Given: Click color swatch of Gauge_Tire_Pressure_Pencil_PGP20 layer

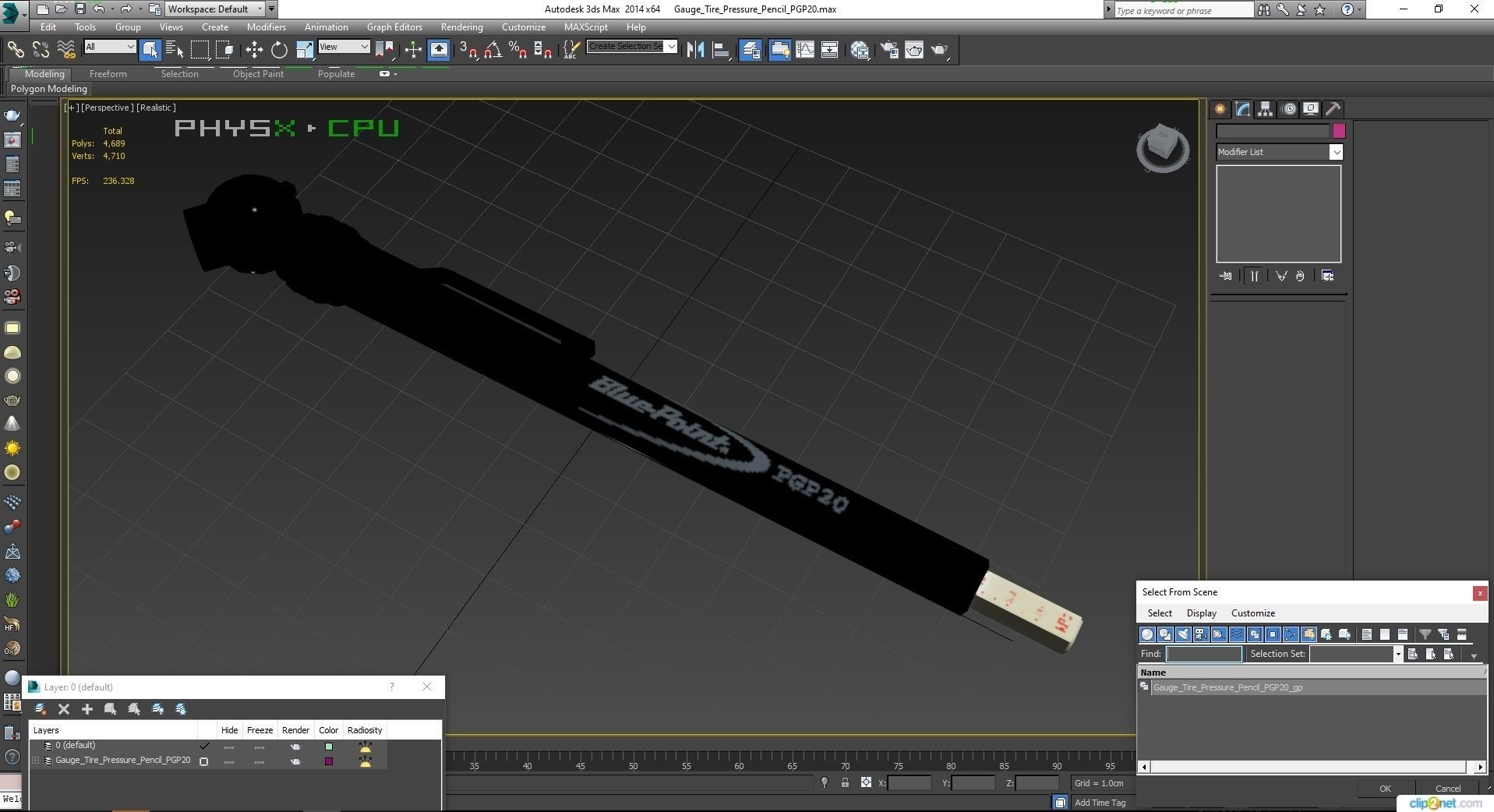Looking at the screenshot, I should 329,761.
